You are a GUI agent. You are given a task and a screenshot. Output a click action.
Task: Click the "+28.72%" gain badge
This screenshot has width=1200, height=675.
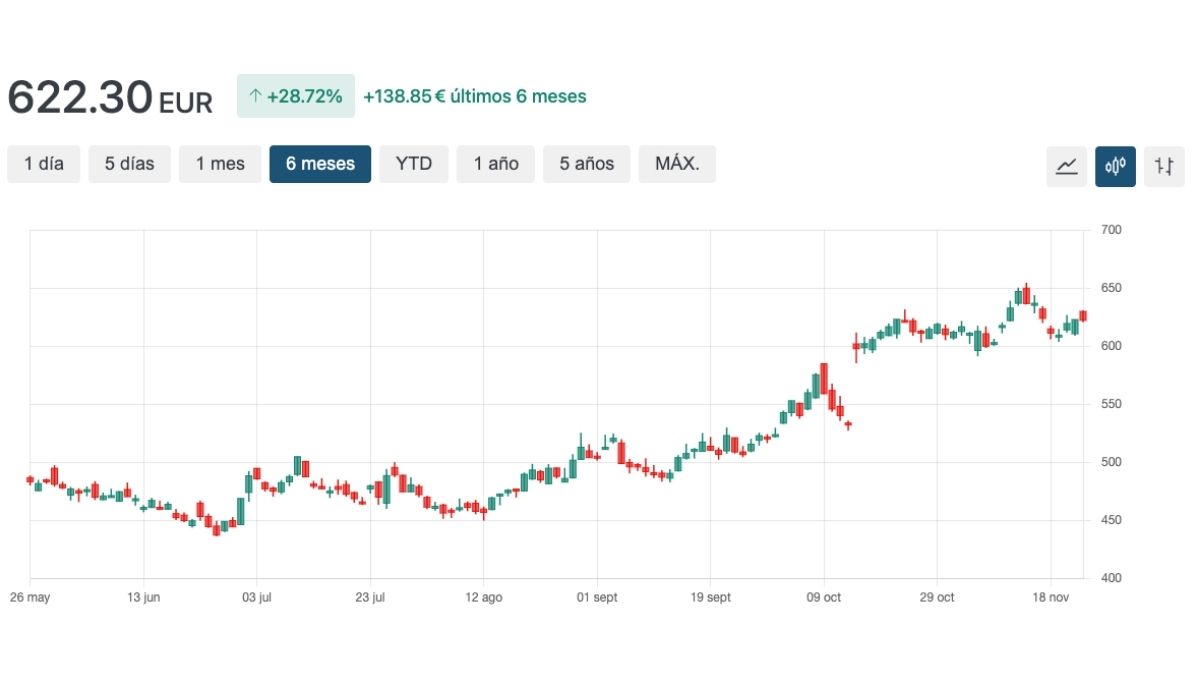pyautogui.click(x=296, y=96)
